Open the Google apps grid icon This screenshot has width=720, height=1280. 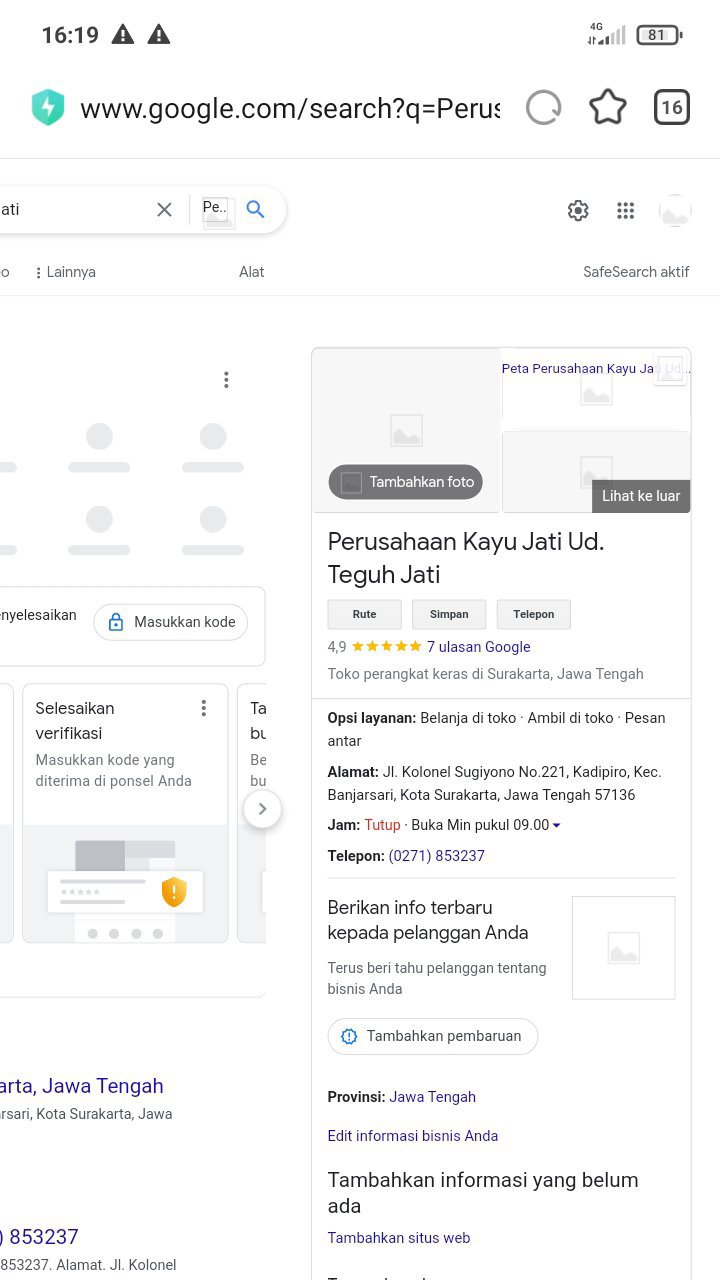626,210
